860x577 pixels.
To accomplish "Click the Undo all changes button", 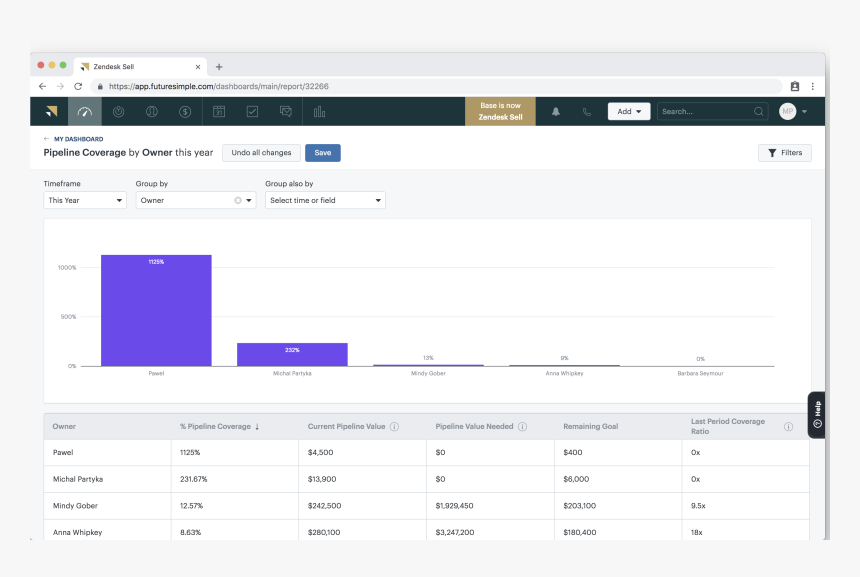I will tap(261, 153).
